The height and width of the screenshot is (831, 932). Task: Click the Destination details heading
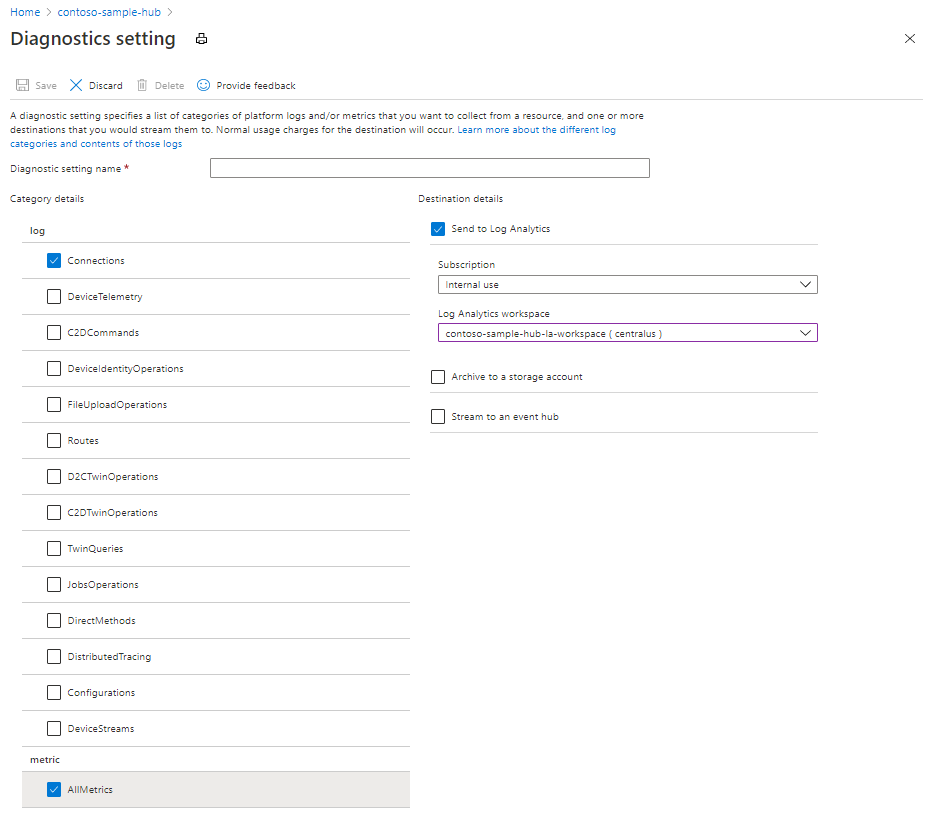(x=461, y=199)
